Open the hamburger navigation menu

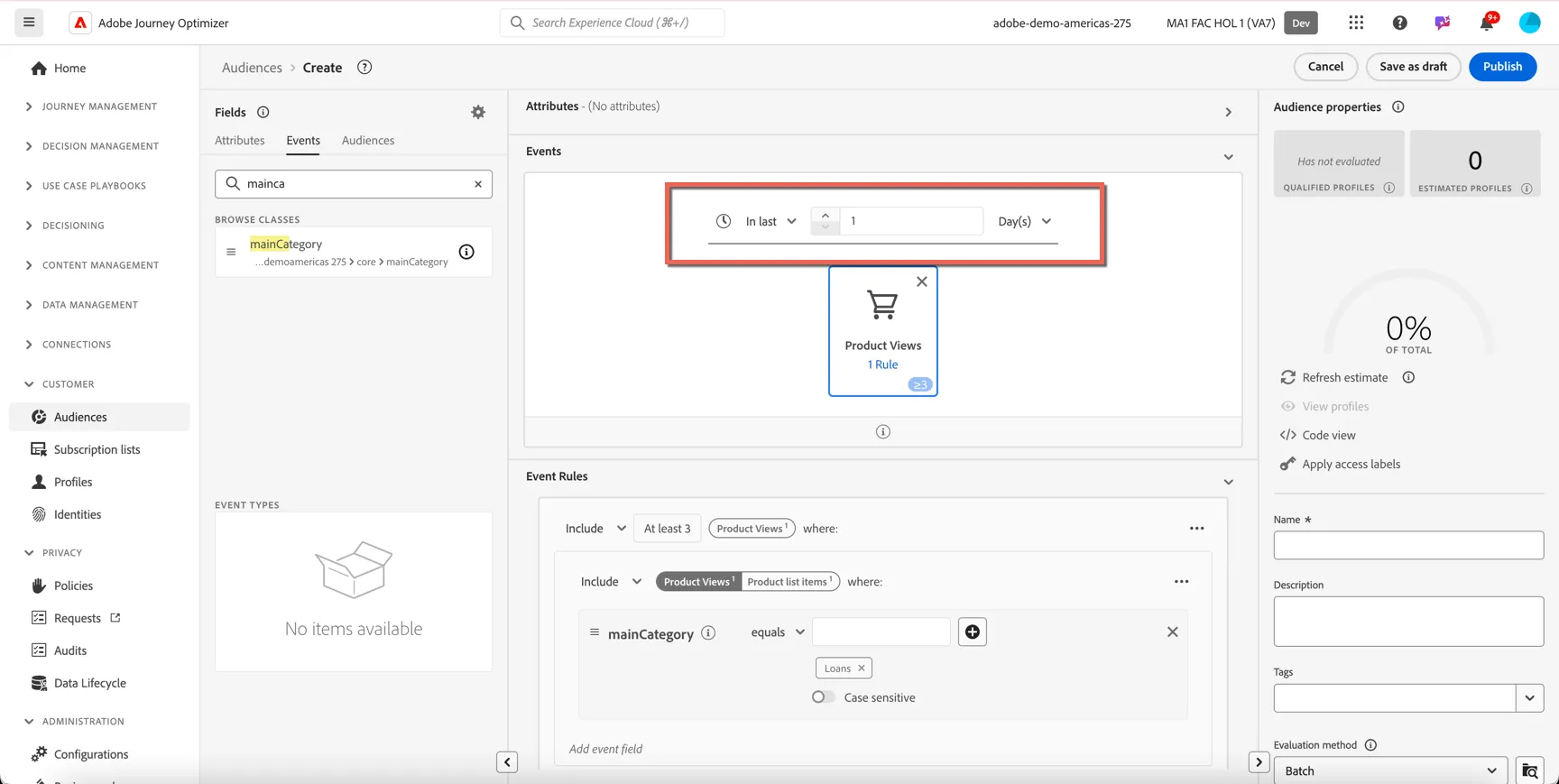click(29, 23)
